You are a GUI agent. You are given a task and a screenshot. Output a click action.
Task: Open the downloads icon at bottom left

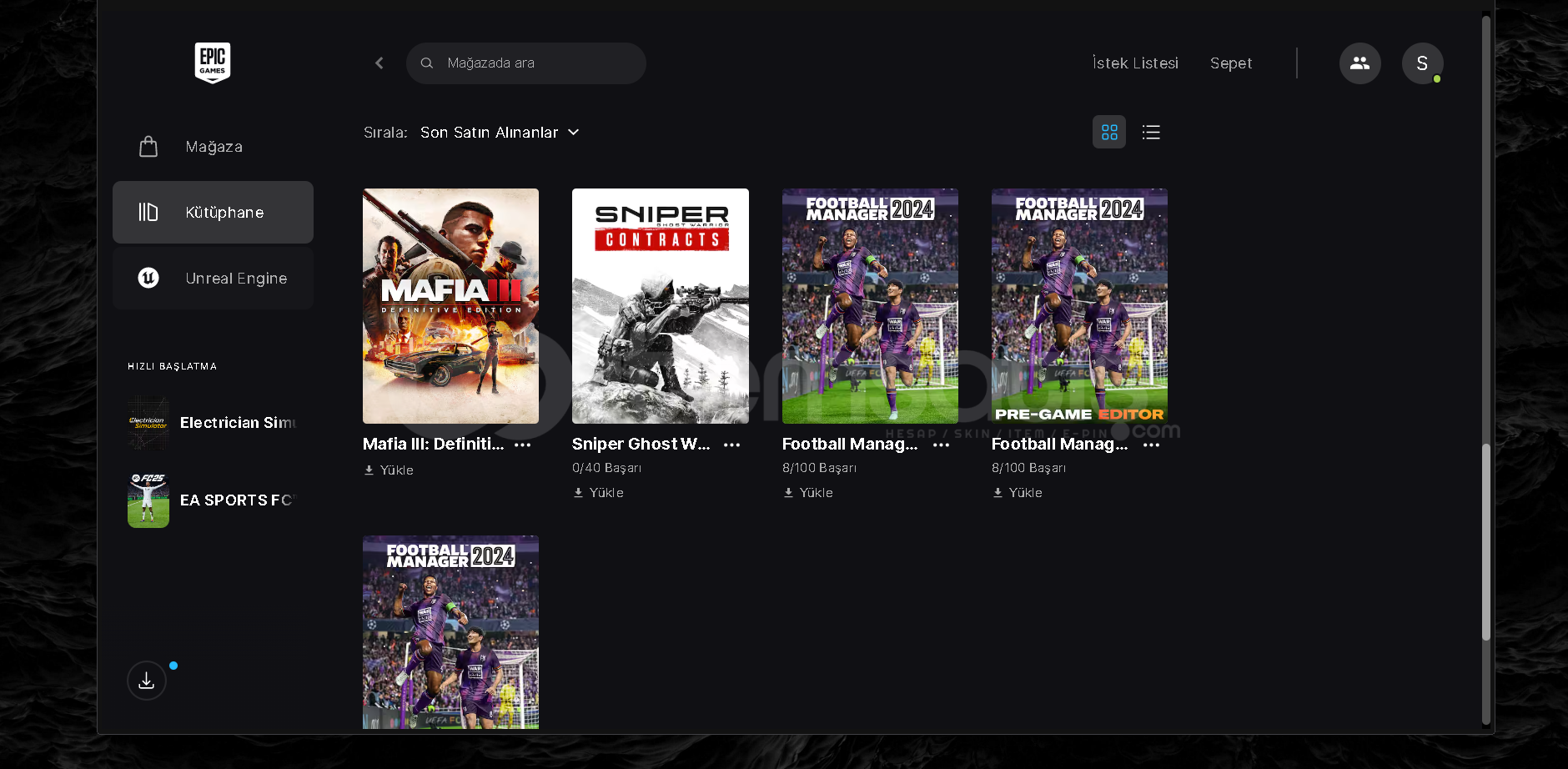click(x=147, y=681)
